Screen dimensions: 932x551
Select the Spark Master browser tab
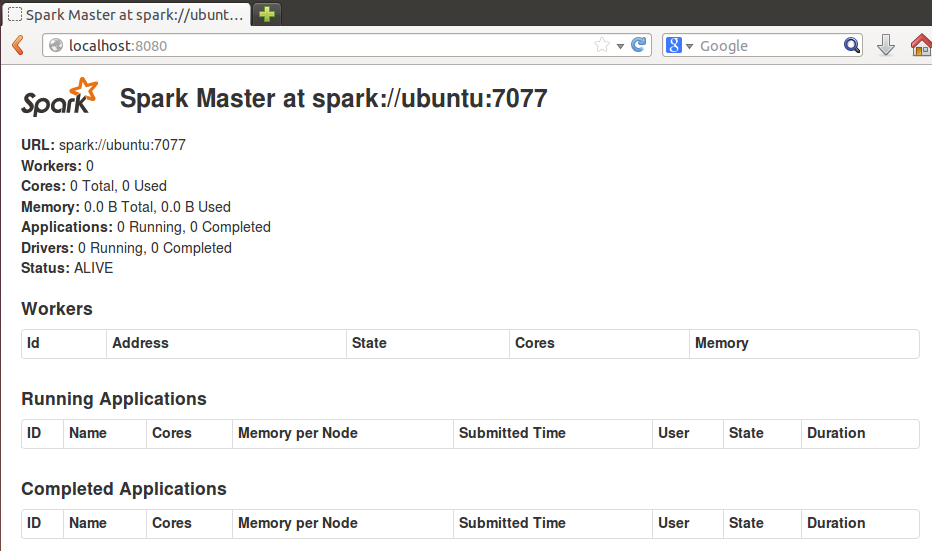[127, 15]
